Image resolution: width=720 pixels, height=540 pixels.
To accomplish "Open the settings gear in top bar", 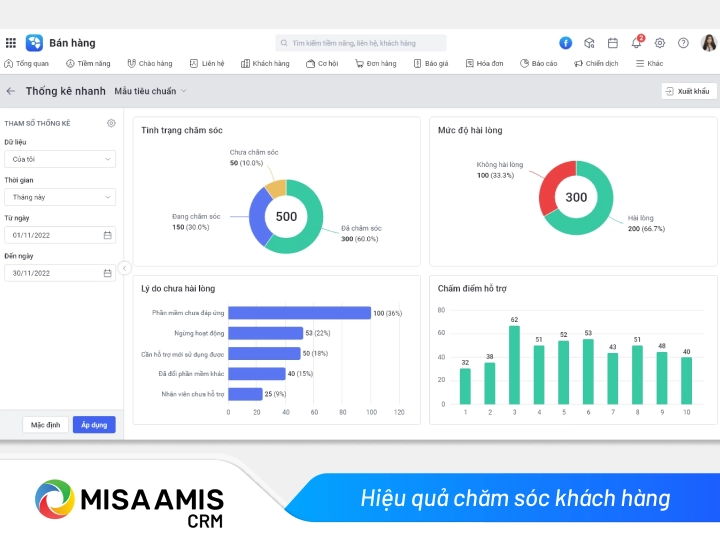I will tap(660, 43).
